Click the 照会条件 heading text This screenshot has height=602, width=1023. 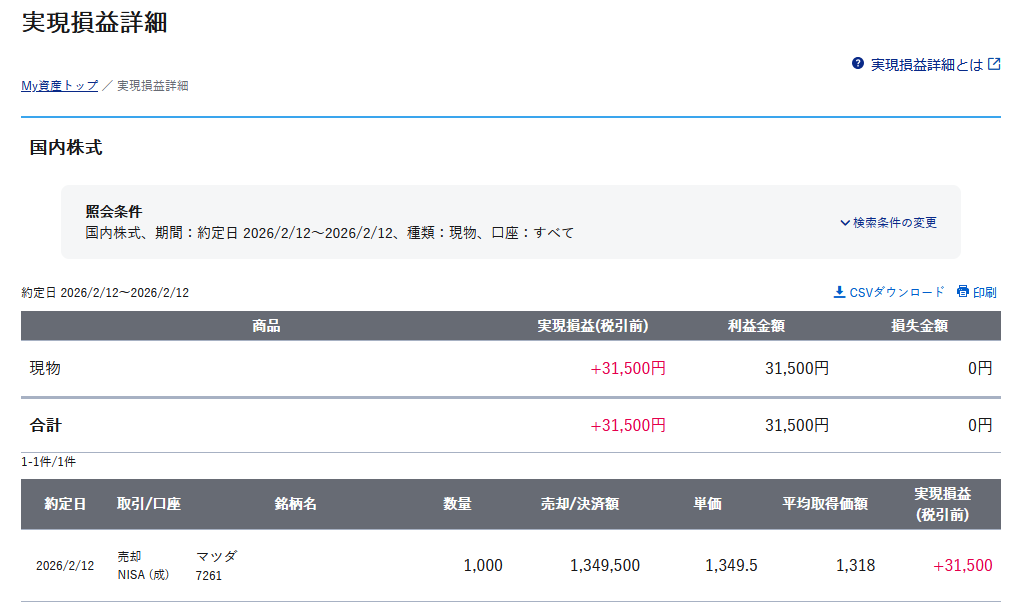click(114, 212)
